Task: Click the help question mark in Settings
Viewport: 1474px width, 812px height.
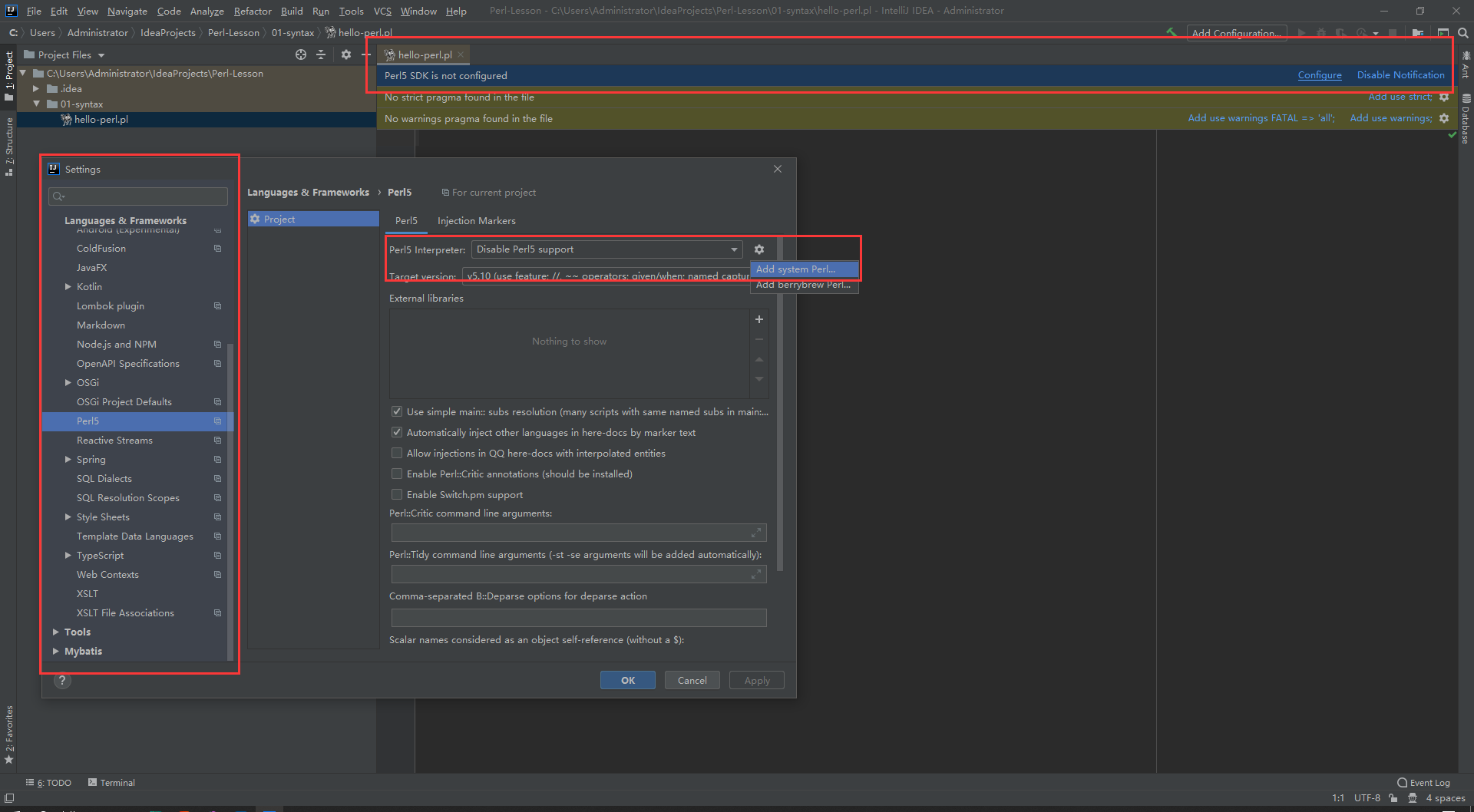Action: click(x=62, y=681)
